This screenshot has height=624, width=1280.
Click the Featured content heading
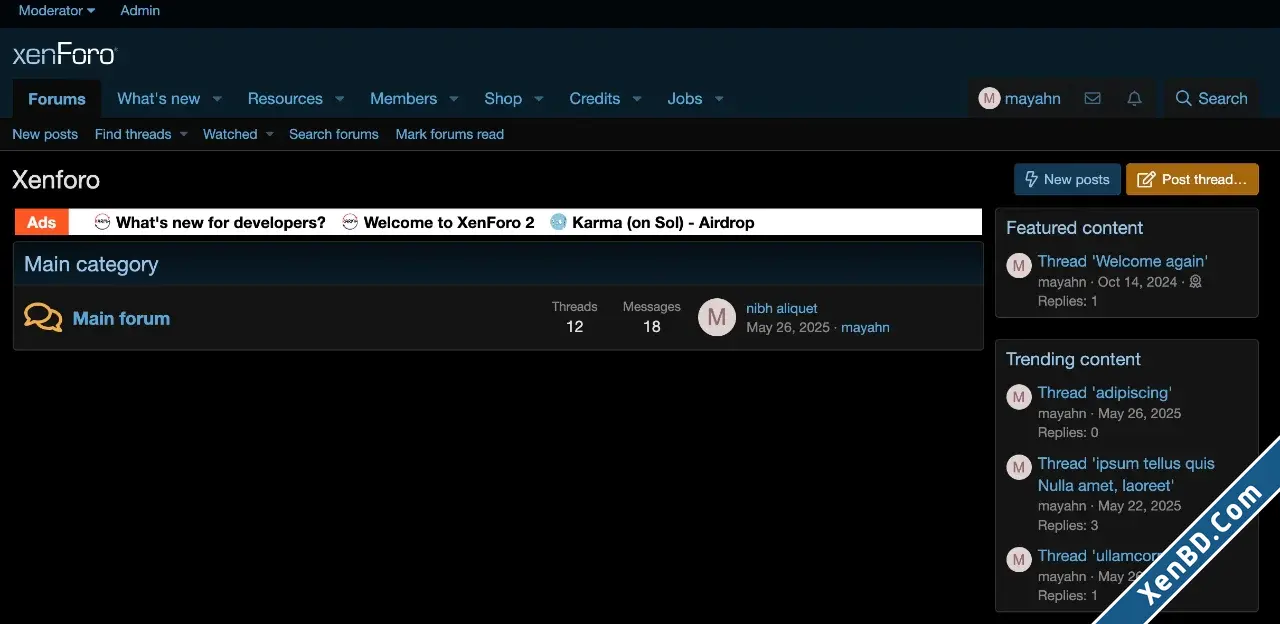[x=1074, y=227]
